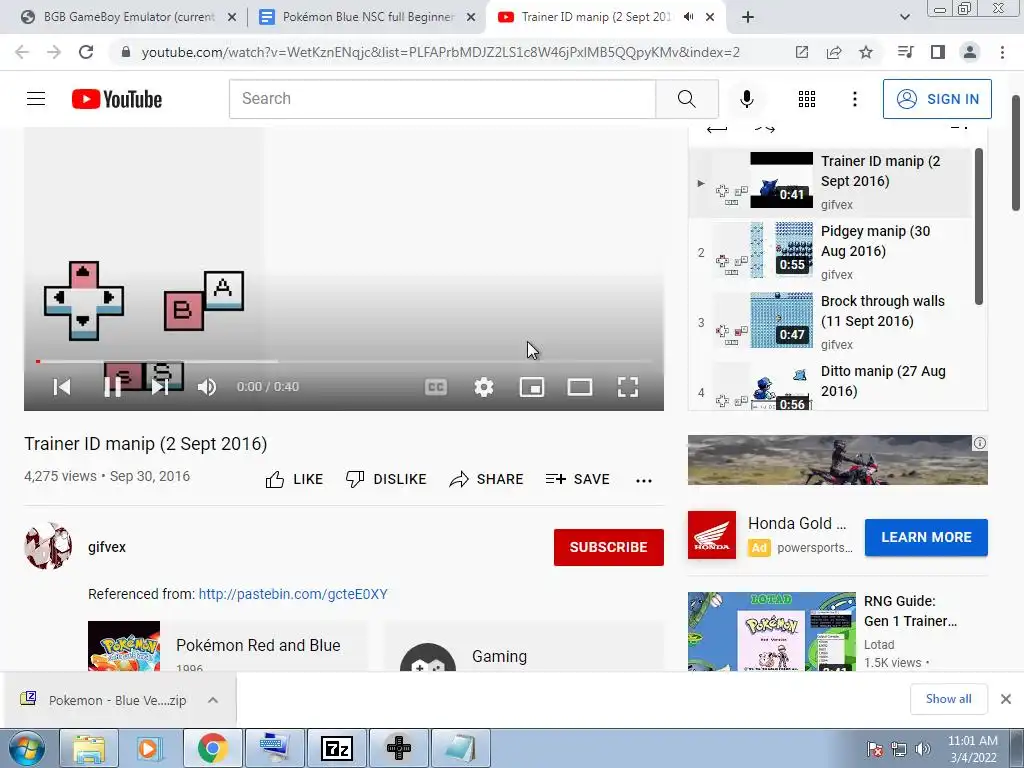Image resolution: width=1024 pixels, height=768 pixels.
Task: Close the downloads bar
Action: pos(1006,699)
